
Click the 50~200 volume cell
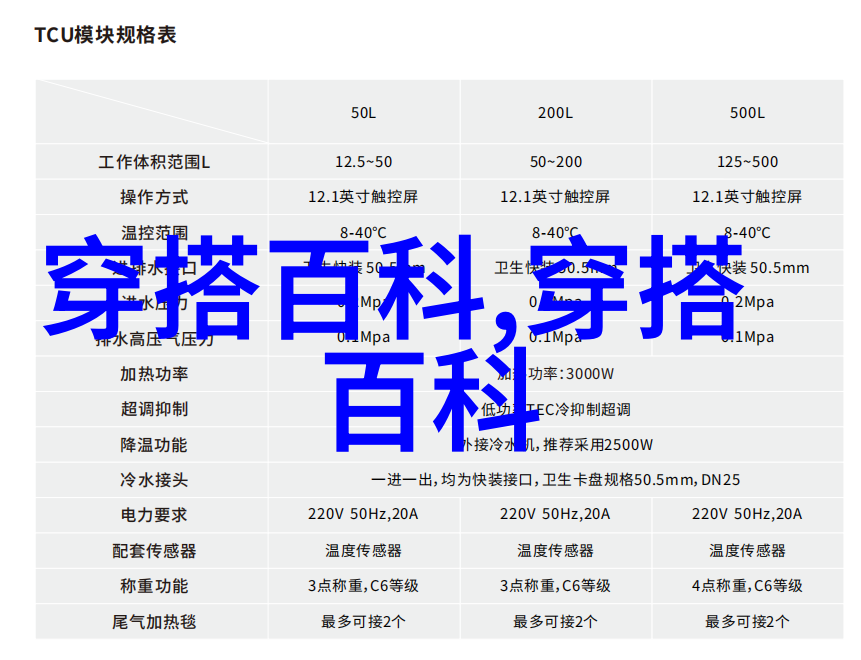(555, 162)
